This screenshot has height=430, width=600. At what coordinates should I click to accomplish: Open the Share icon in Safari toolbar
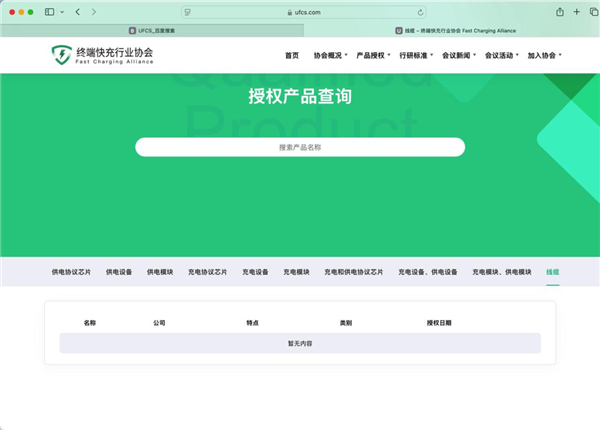click(559, 11)
